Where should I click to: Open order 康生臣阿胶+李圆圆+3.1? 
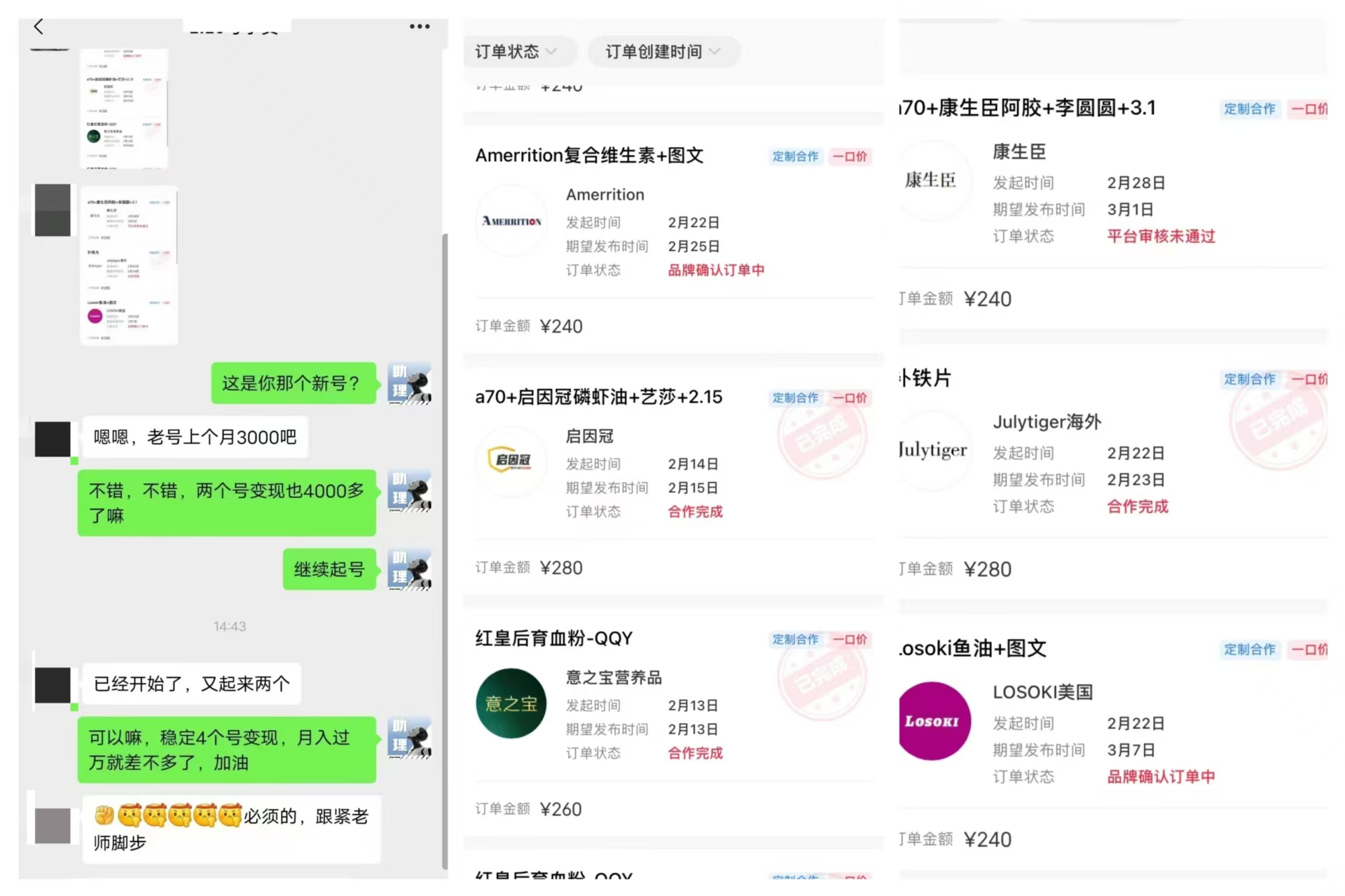[x=1027, y=108]
